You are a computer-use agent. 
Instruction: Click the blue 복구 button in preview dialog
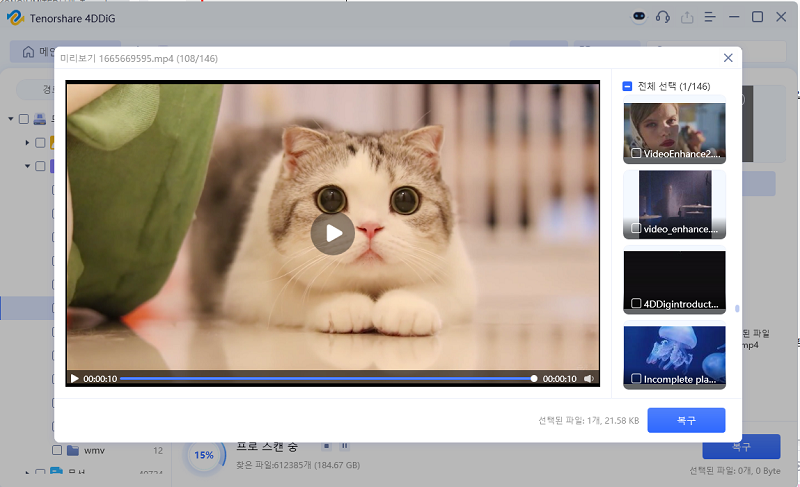click(686, 420)
